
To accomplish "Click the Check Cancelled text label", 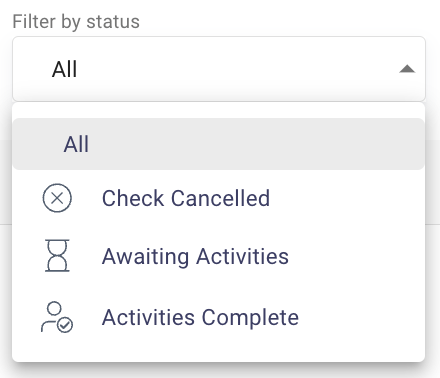I will tap(186, 198).
